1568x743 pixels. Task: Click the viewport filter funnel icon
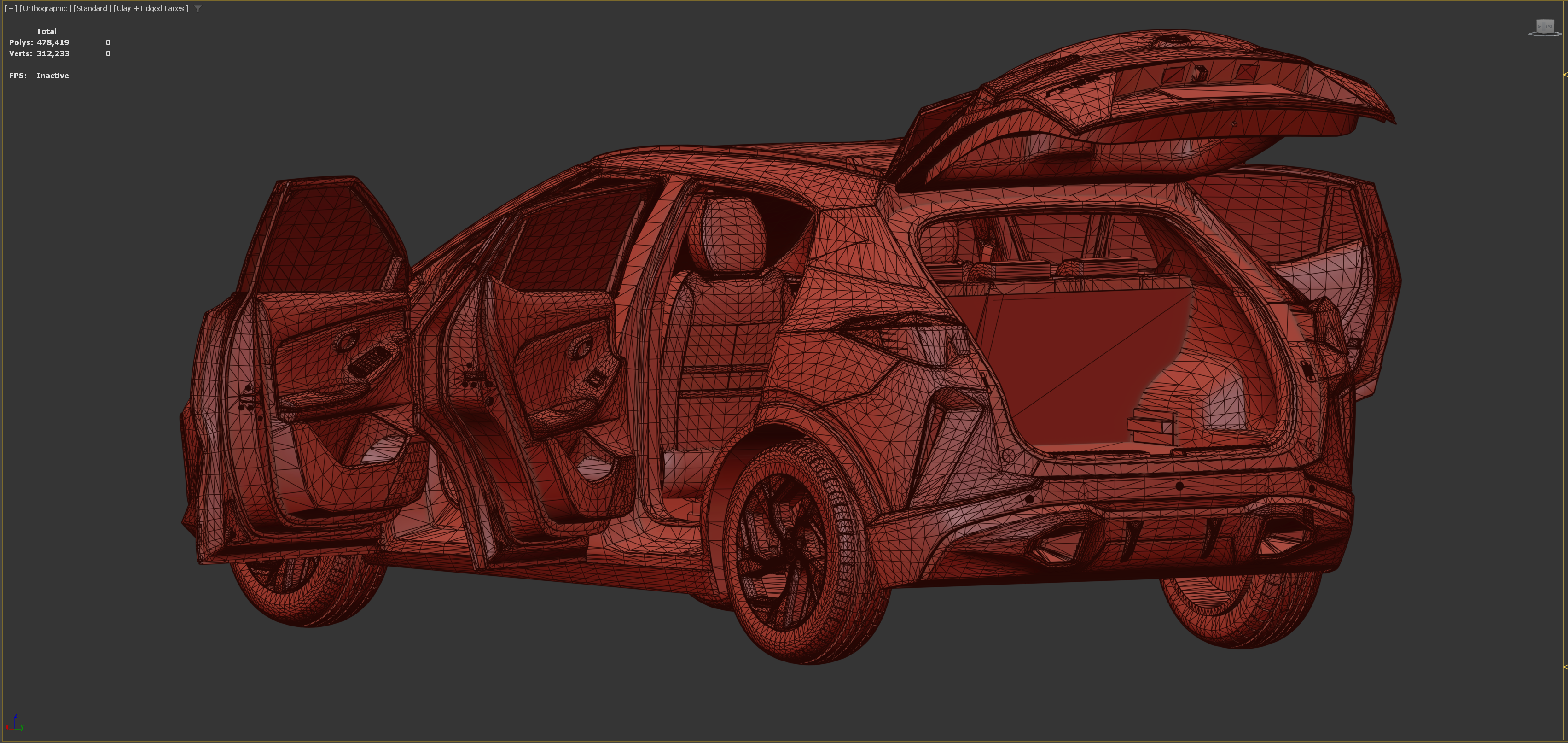pyautogui.click(x=198, y=9)
